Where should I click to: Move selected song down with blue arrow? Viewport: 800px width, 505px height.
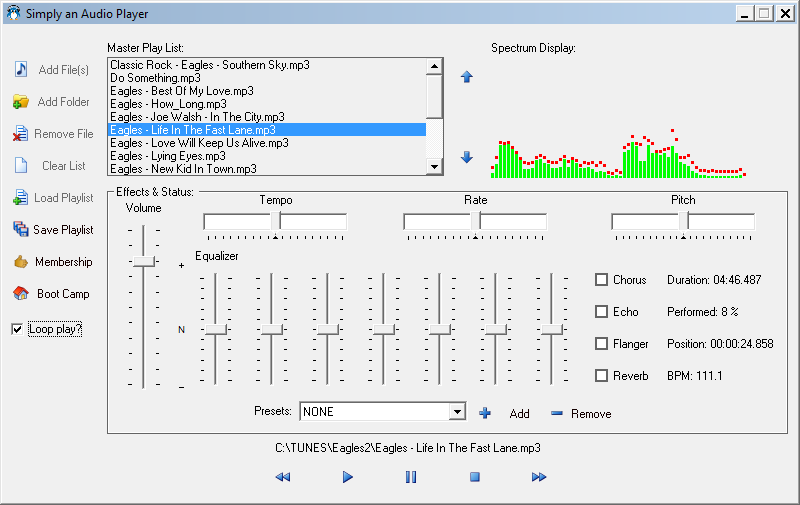[466, 157]
